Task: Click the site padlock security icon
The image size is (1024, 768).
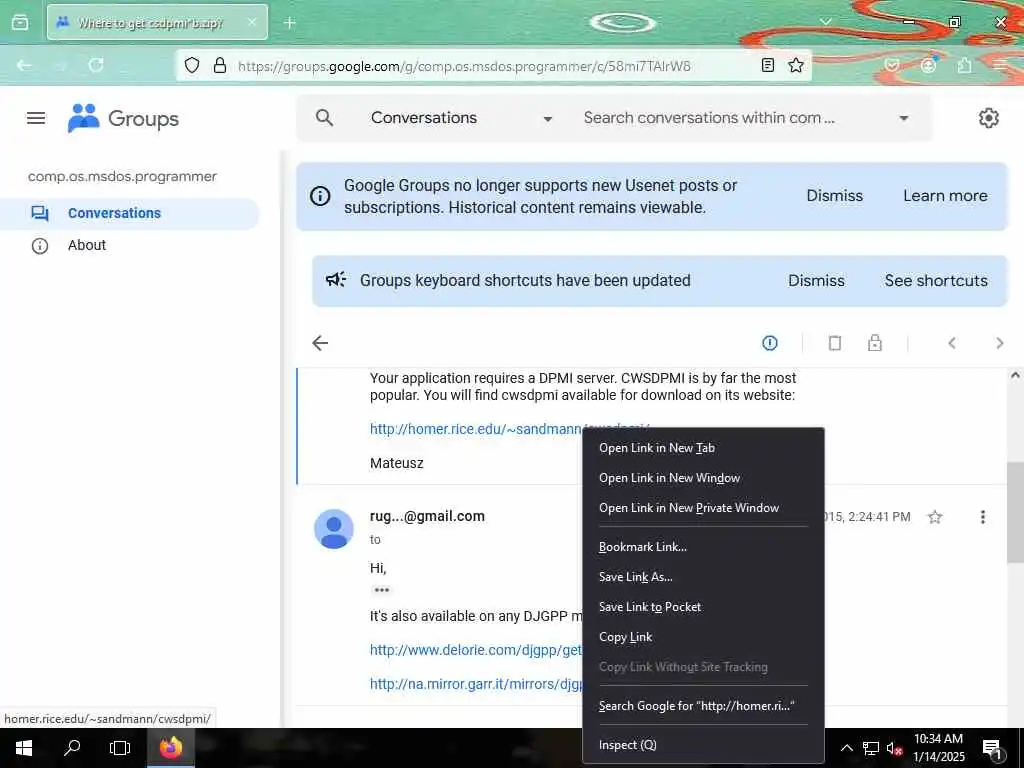Action: tap(220, 65)
